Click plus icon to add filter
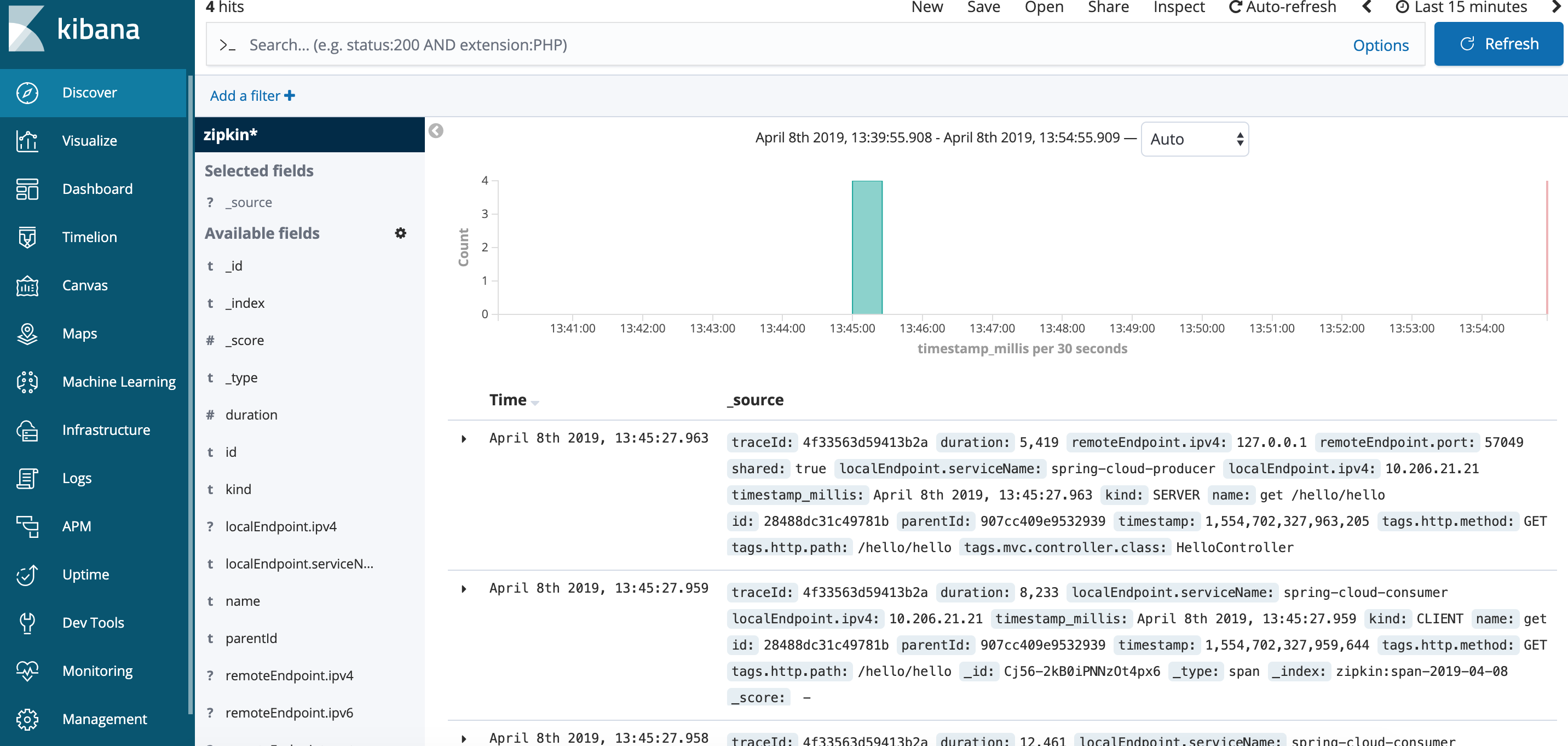 (290, 96)
